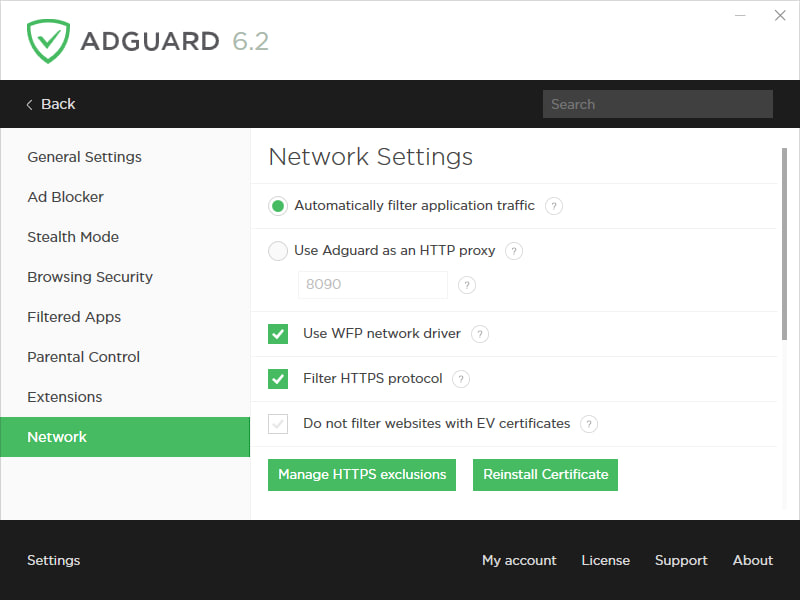This screenshot has width=800, height=600.
Task: Disable Filter HTTPS protocol checkbox
Action: click(278, 379)
